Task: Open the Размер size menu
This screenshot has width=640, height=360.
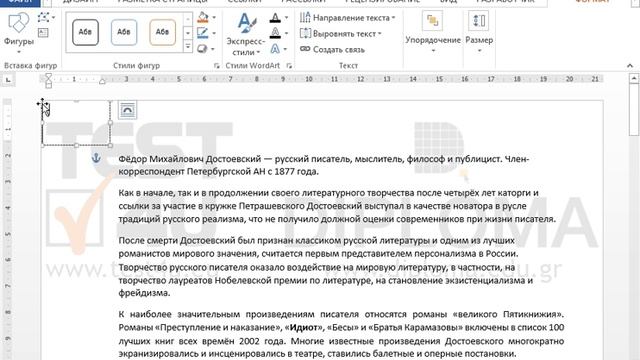Action: 479,33
